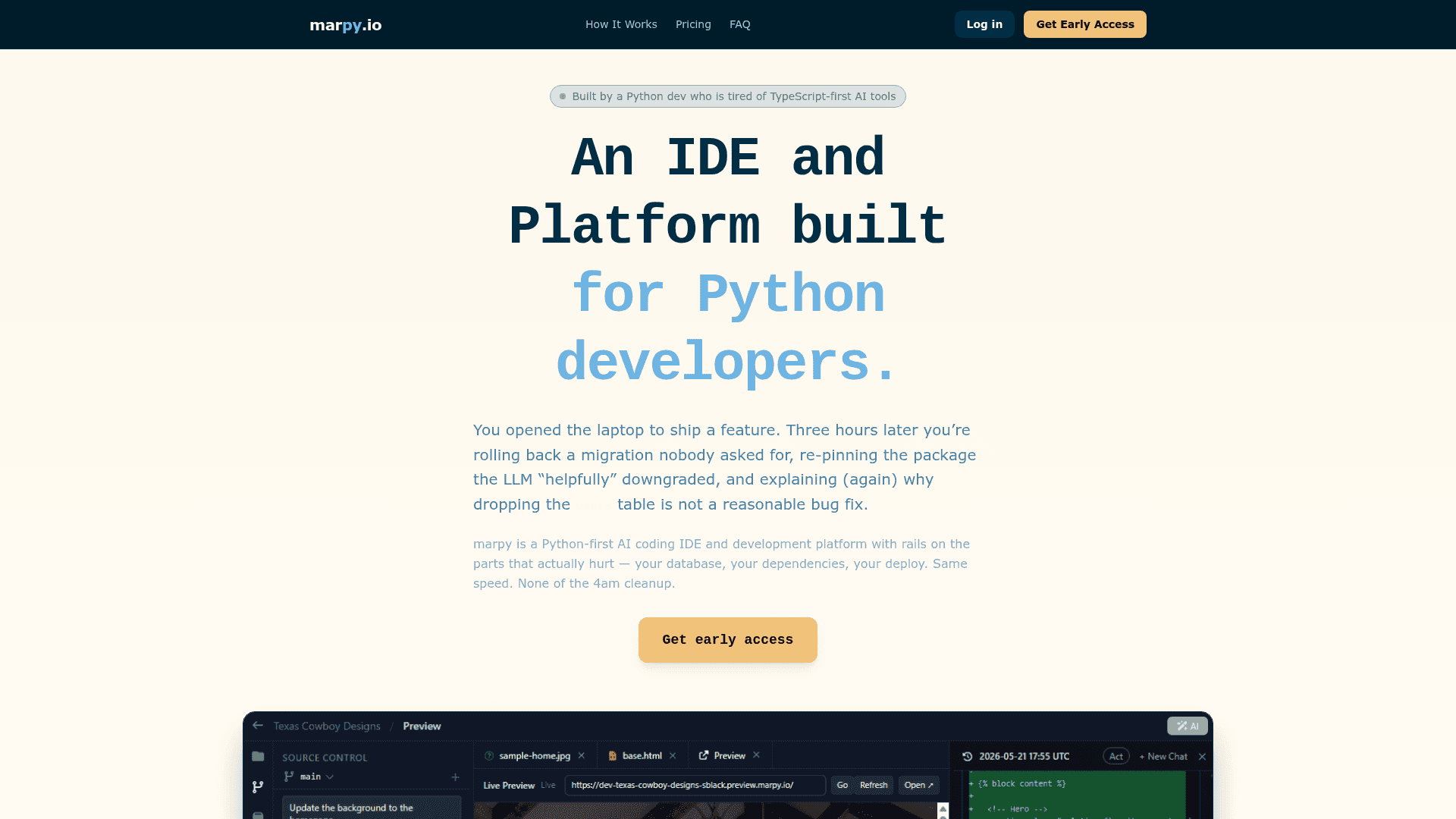Click the hero Get early access button
1456x819 pixels.
click(x=728, y=640)
